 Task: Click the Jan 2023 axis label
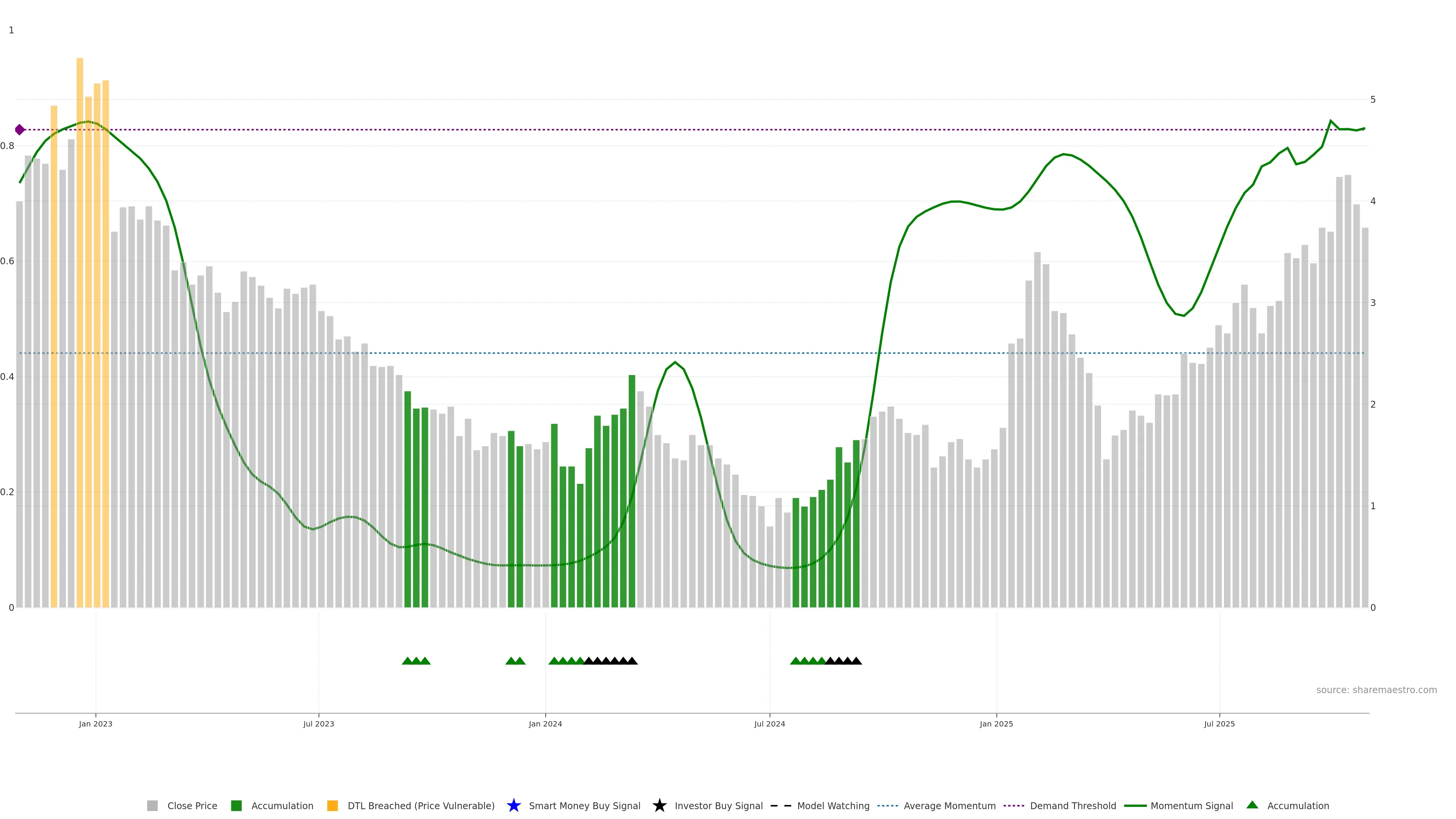[96, 724]
